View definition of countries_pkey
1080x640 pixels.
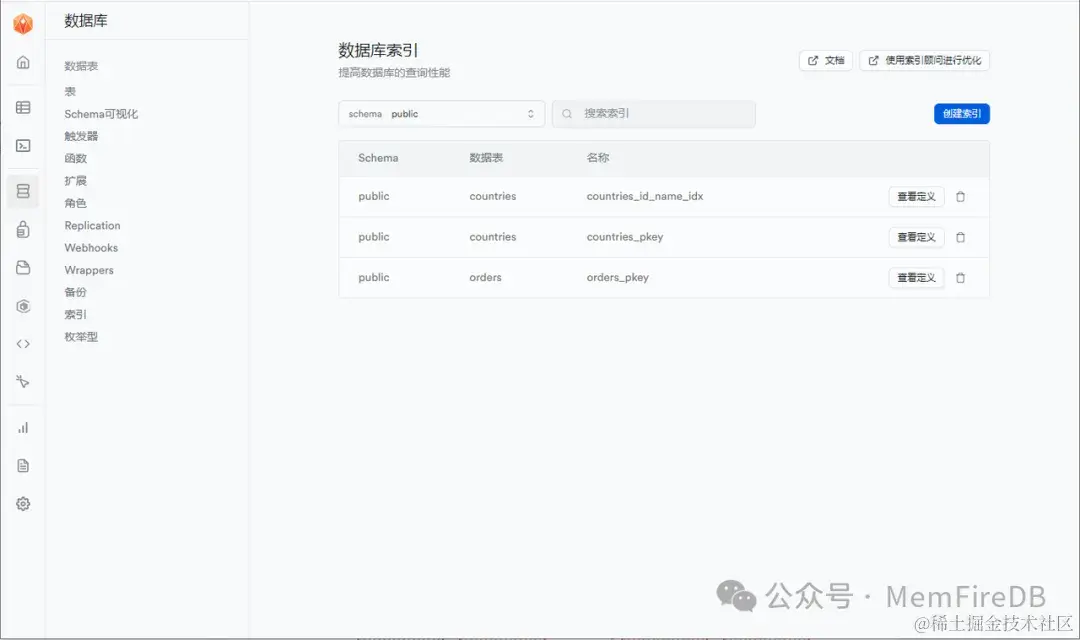[916, 237]
